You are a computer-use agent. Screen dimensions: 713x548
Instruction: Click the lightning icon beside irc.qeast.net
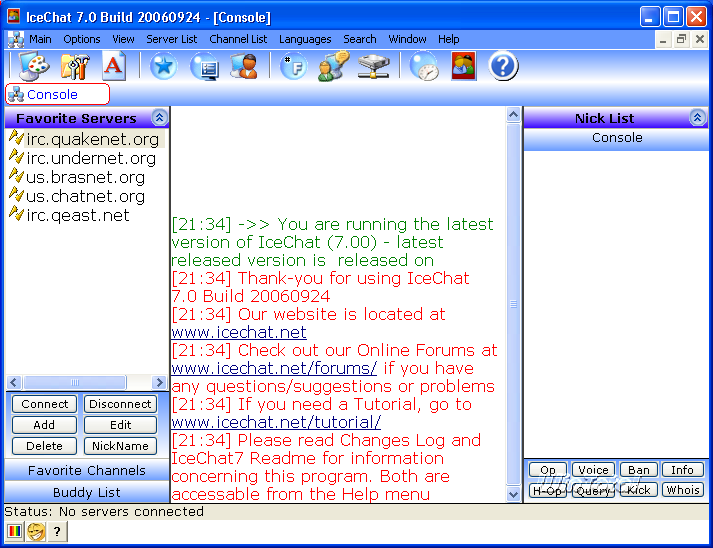click(16, 214)
